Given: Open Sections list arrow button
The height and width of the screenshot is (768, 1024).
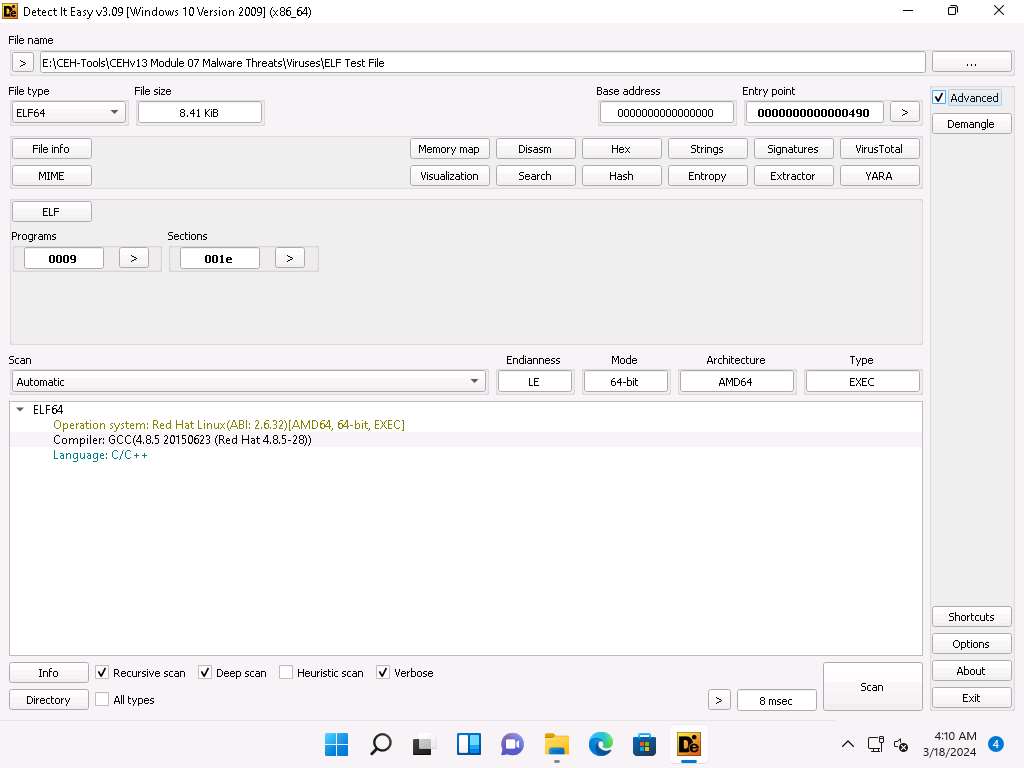Looking at the screenshot, I should pos(289,258).
